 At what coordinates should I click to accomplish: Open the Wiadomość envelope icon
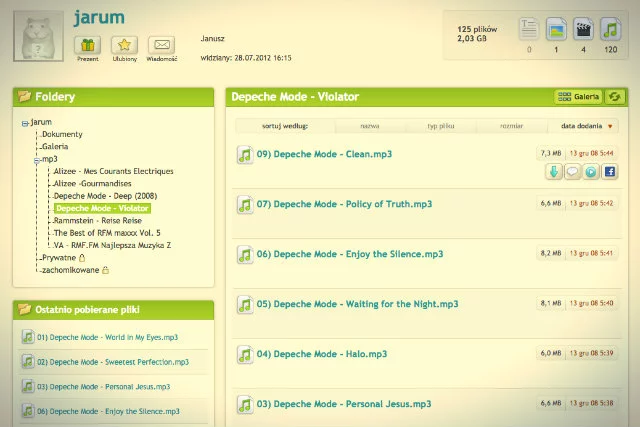tap(162, 45)
